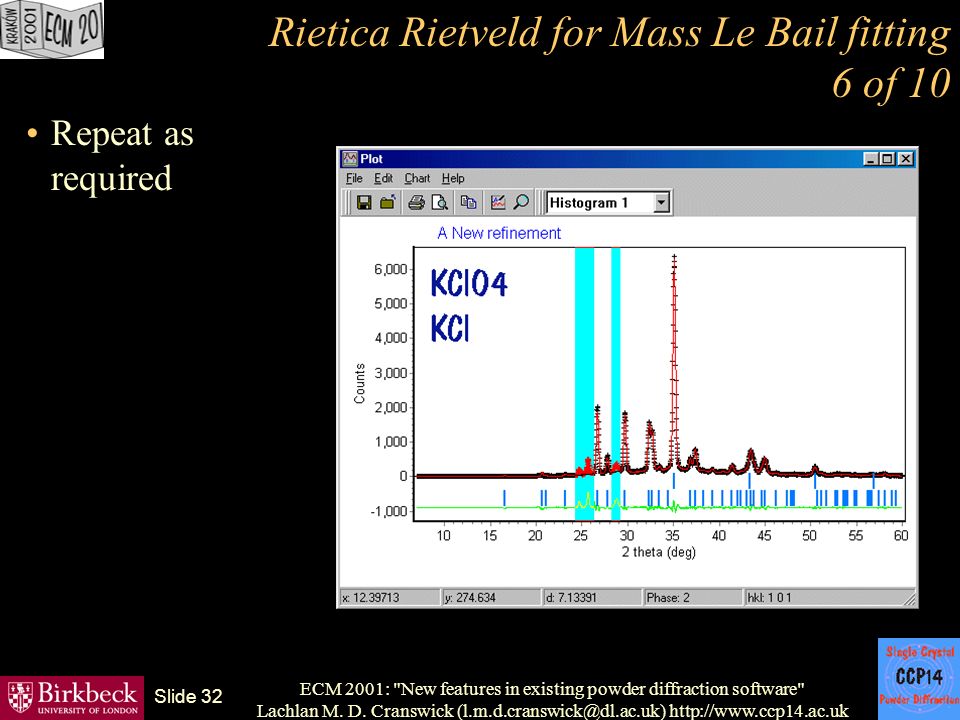This screenshot has width=960, height=720.
Task: Click the d: 7.13391 status field
Action: click(592, 598)
